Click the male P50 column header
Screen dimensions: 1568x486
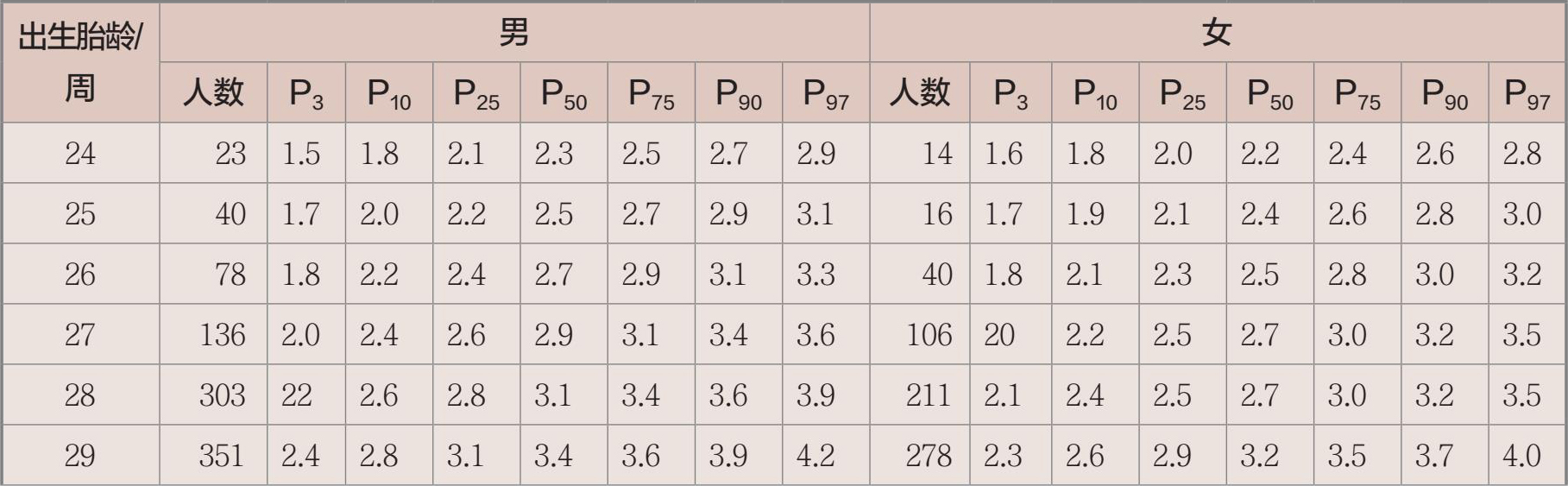tap(564, 92)
